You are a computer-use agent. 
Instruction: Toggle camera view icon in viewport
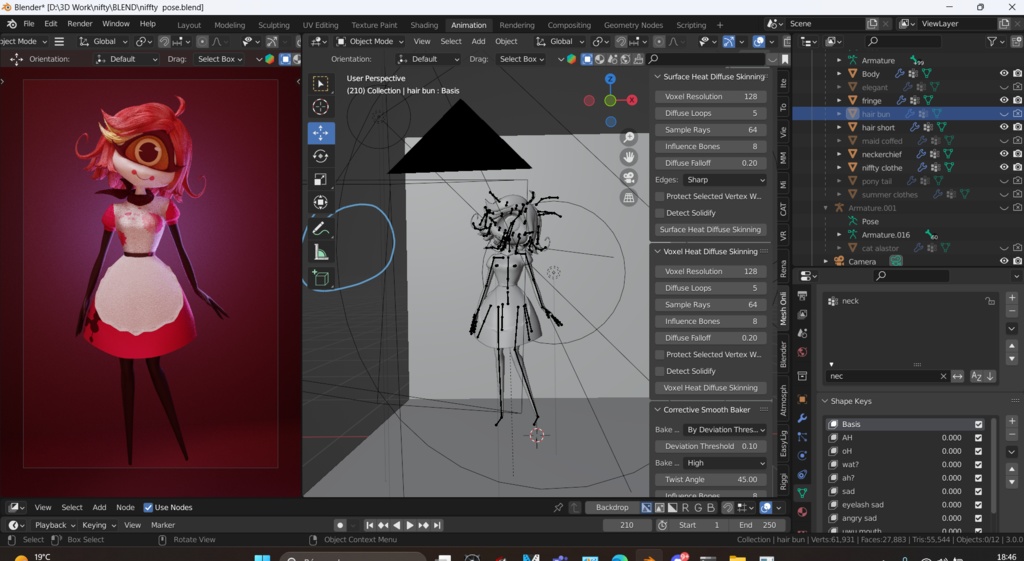[628, 178]
